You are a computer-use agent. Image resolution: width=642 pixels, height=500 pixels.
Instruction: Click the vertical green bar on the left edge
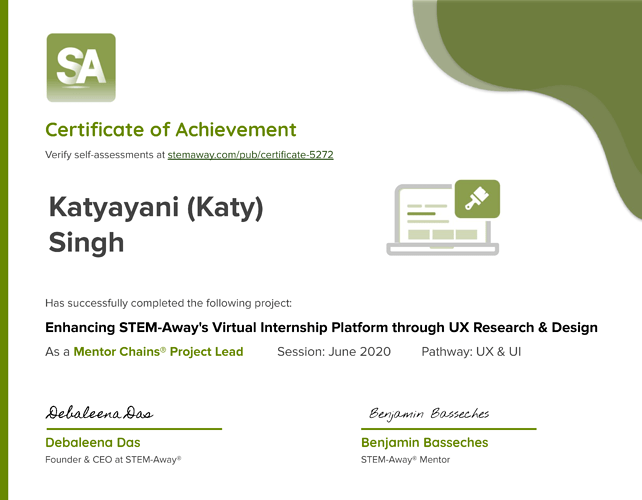(4, 250)
